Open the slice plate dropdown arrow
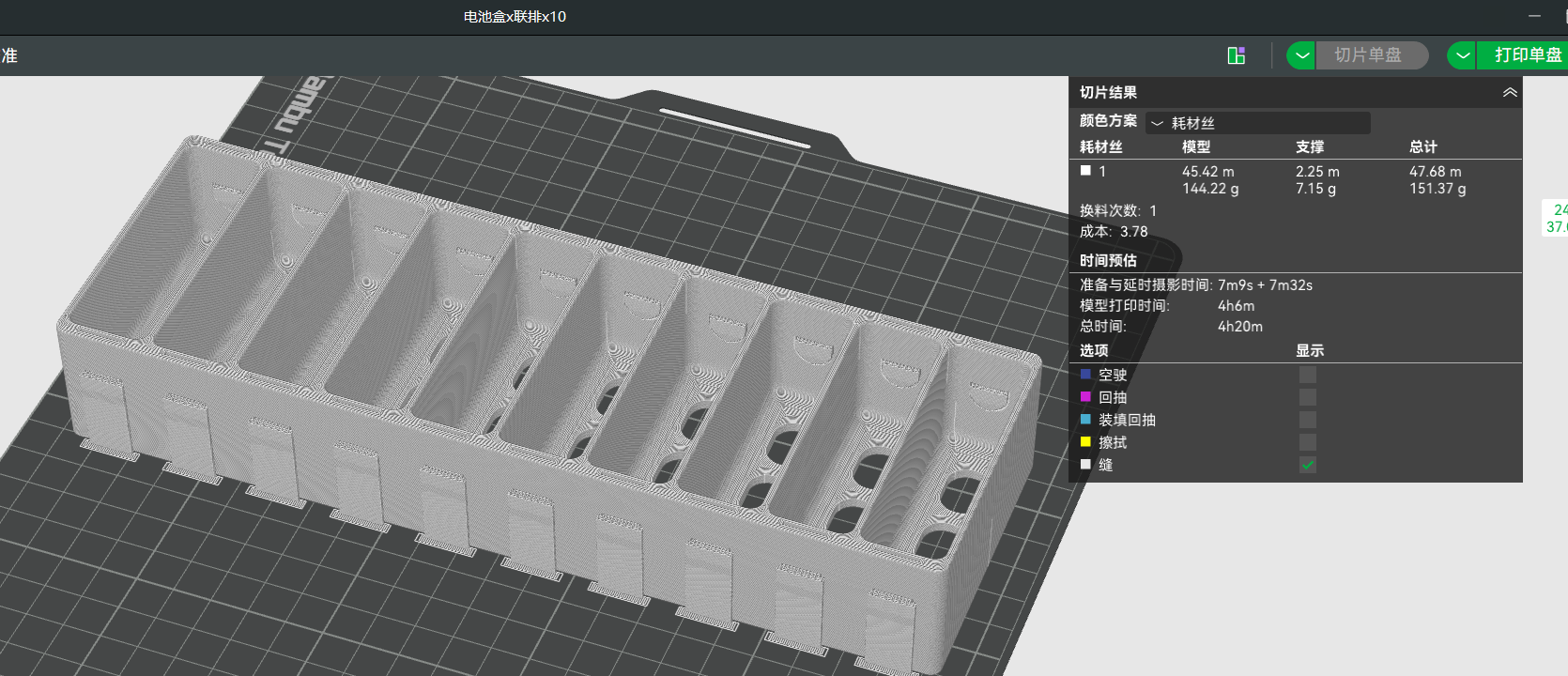Screen dimensions: 1568x676 tap(1301, 55)
